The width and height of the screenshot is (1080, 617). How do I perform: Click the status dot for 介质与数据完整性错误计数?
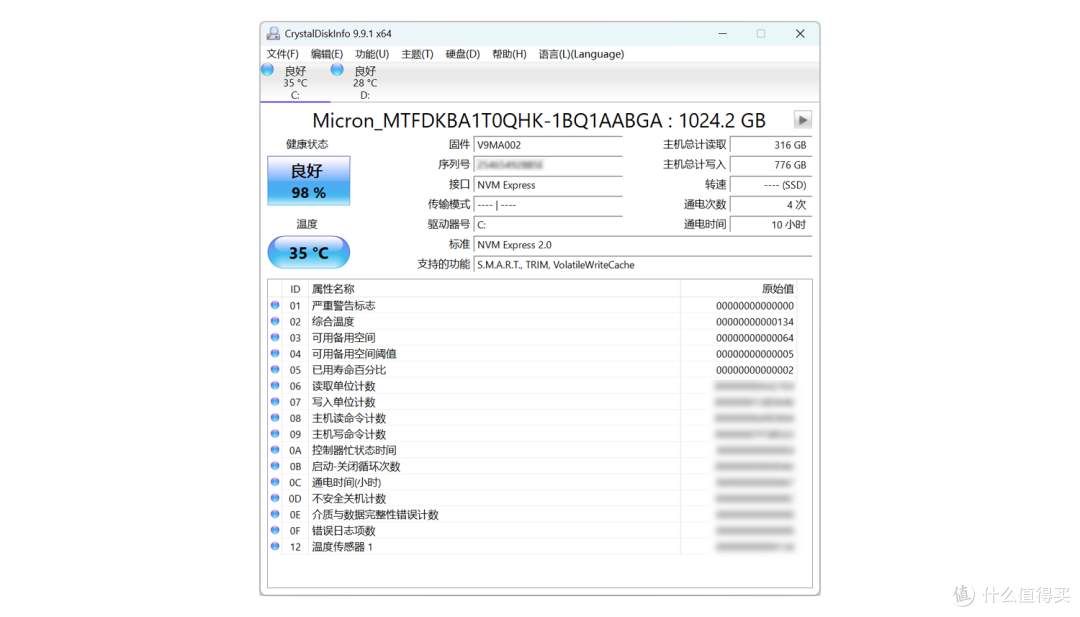275,514
